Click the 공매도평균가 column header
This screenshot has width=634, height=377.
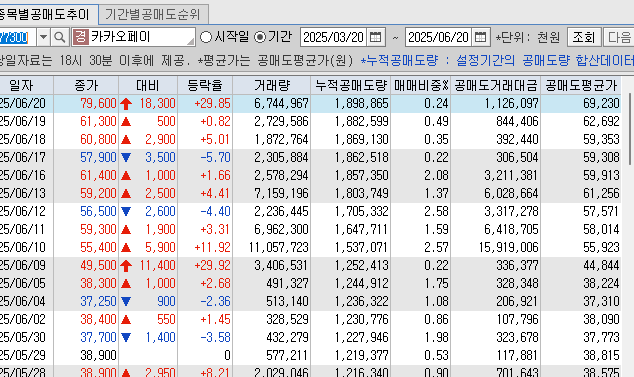click(x=581, y=85)
